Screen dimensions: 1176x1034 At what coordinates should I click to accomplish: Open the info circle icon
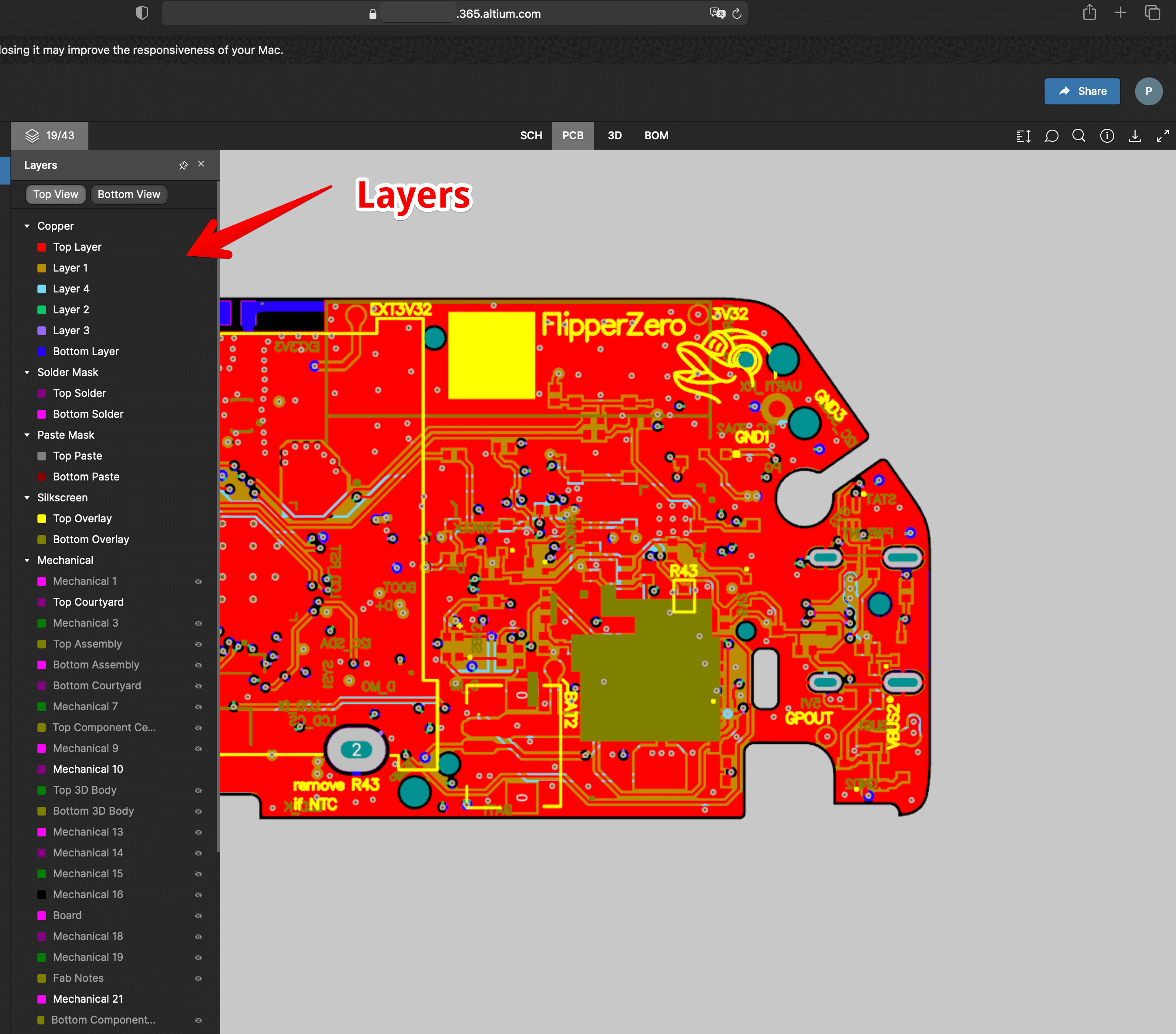coord(1107,136)
